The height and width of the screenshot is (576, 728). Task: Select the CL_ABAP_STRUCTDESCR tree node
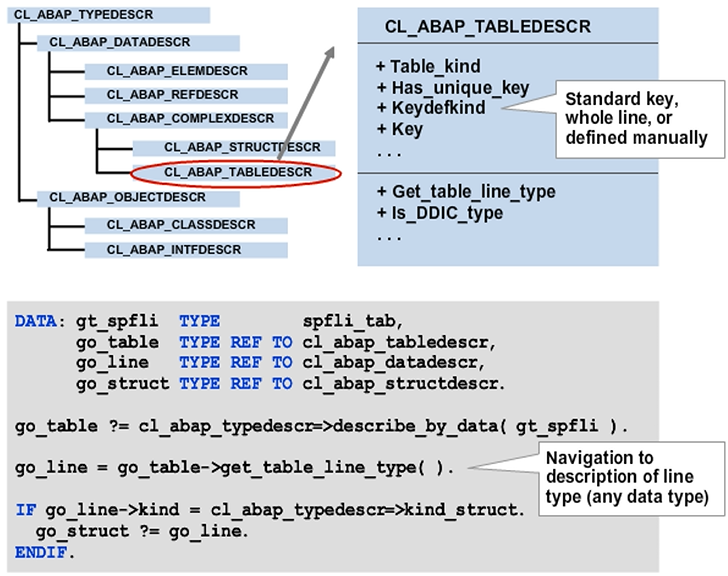pyautogui.click(x=241, y=147)
